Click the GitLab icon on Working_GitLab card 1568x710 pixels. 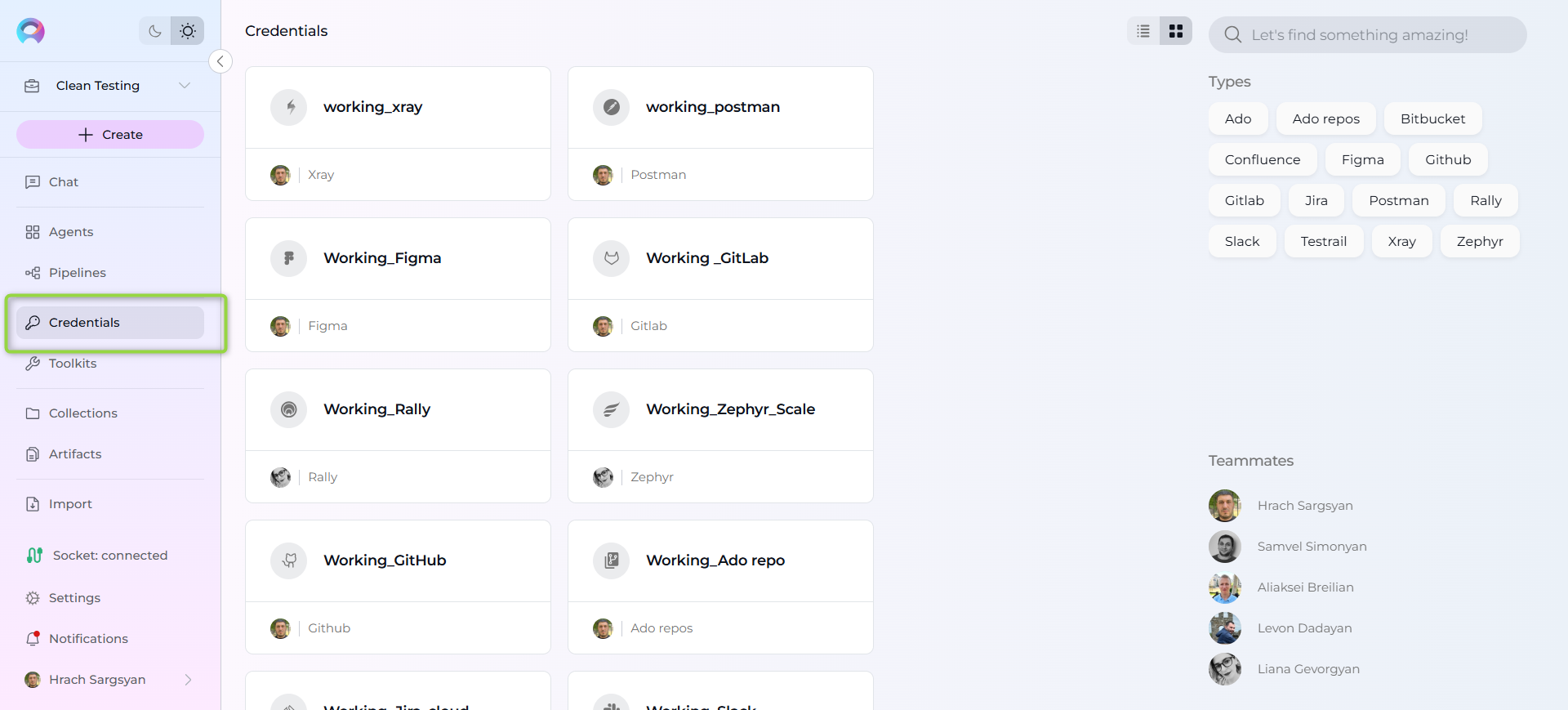tap(611, 258)
